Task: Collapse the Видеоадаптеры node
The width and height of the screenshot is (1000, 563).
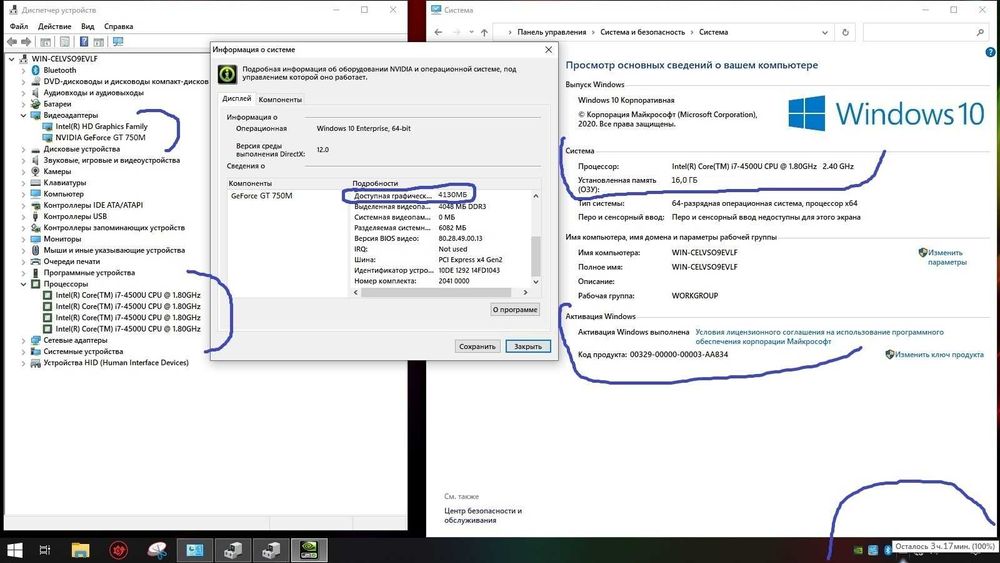Action: pos(24,115)
